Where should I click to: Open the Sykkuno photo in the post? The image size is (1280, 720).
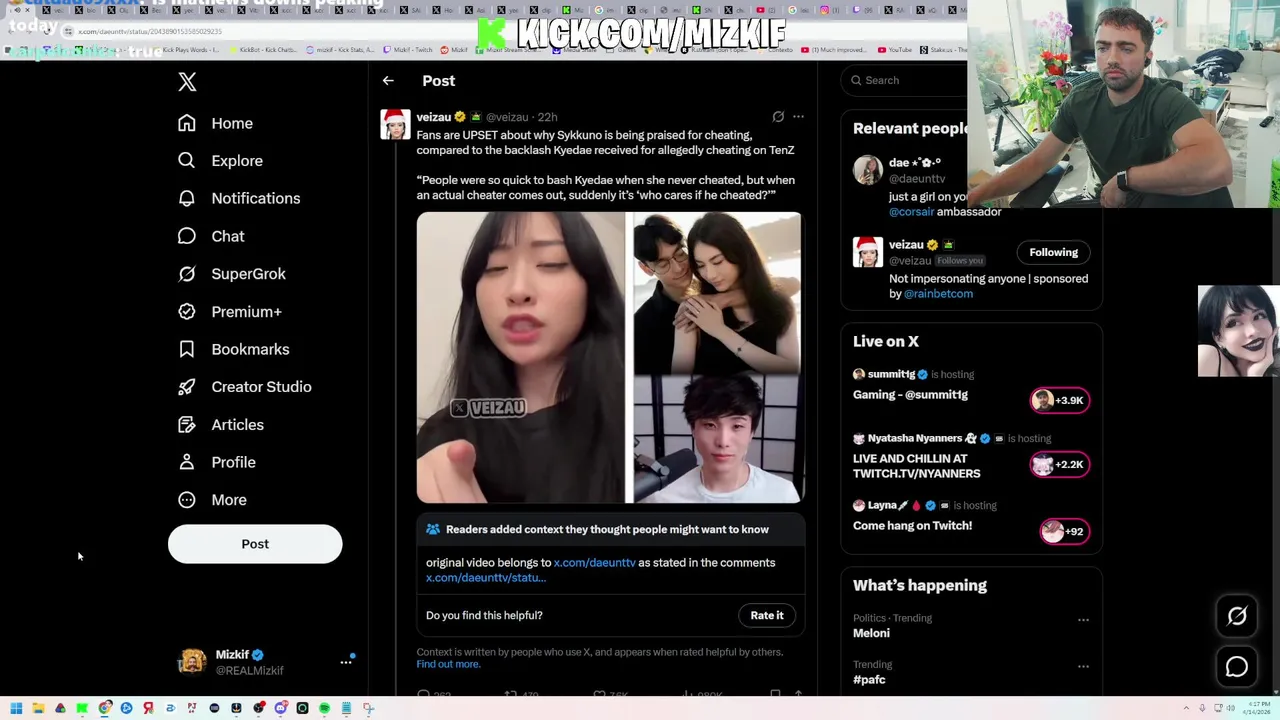[717, 440]
